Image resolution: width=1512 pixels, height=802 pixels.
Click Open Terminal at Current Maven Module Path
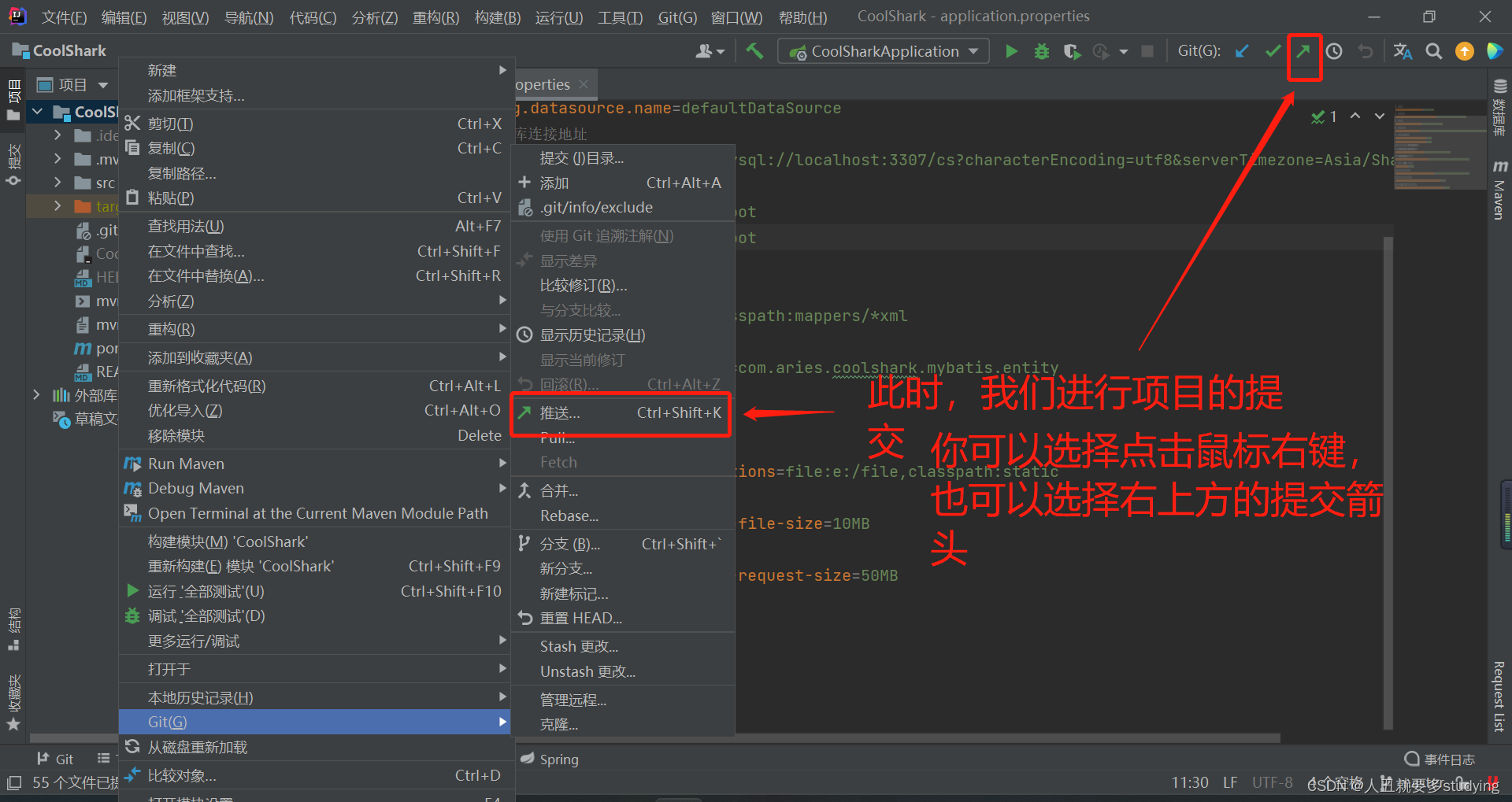point(317,513)
